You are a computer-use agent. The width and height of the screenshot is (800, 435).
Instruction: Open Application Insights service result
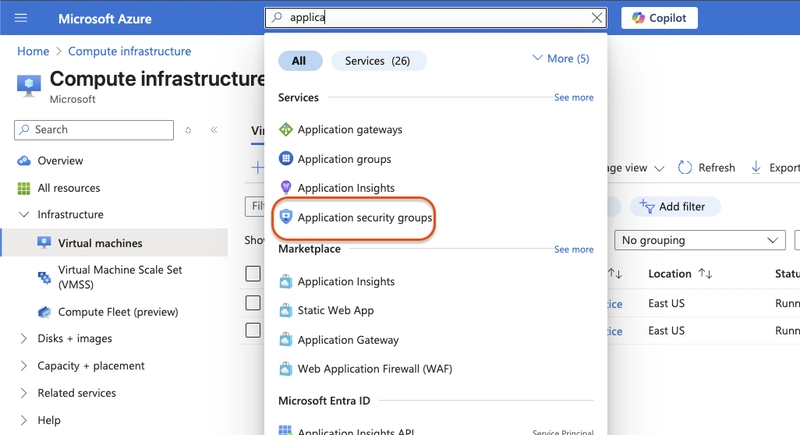pyautogui.click(x=346, y=188)
